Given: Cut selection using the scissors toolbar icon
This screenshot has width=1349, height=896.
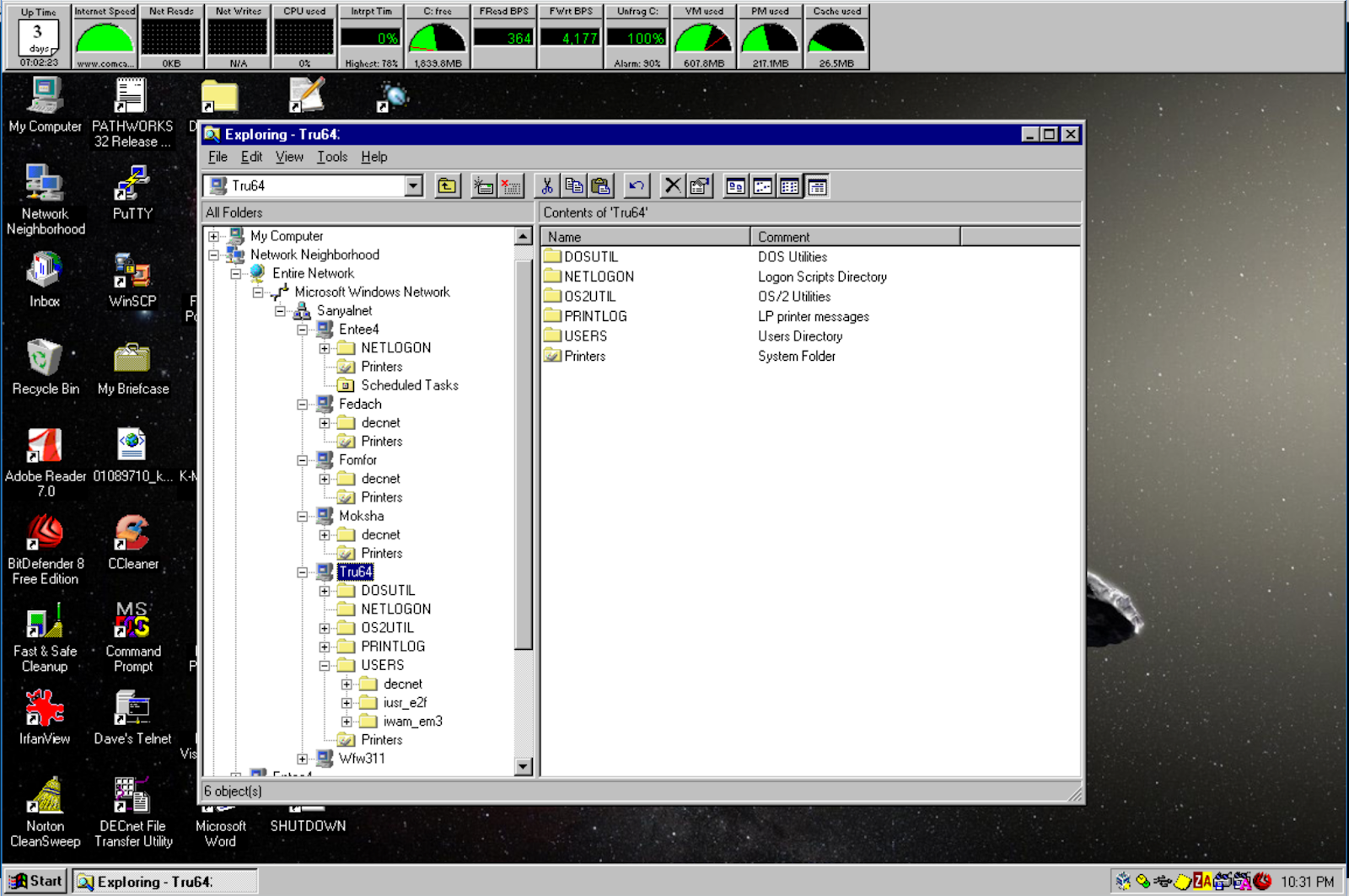Looking at the screenshot, I should pos(546,185).
